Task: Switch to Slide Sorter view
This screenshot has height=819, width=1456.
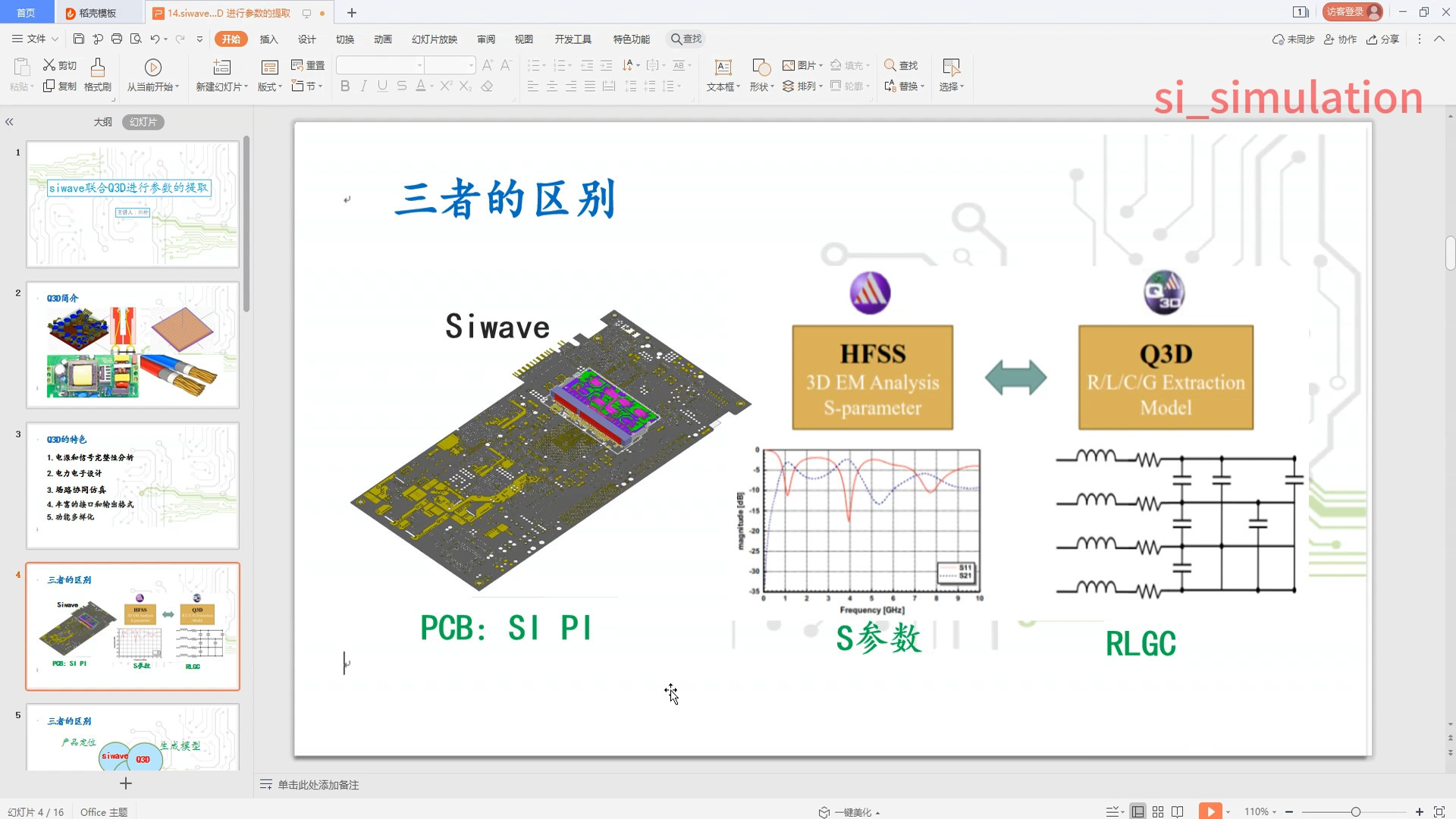Action: tap(1158, 811)
